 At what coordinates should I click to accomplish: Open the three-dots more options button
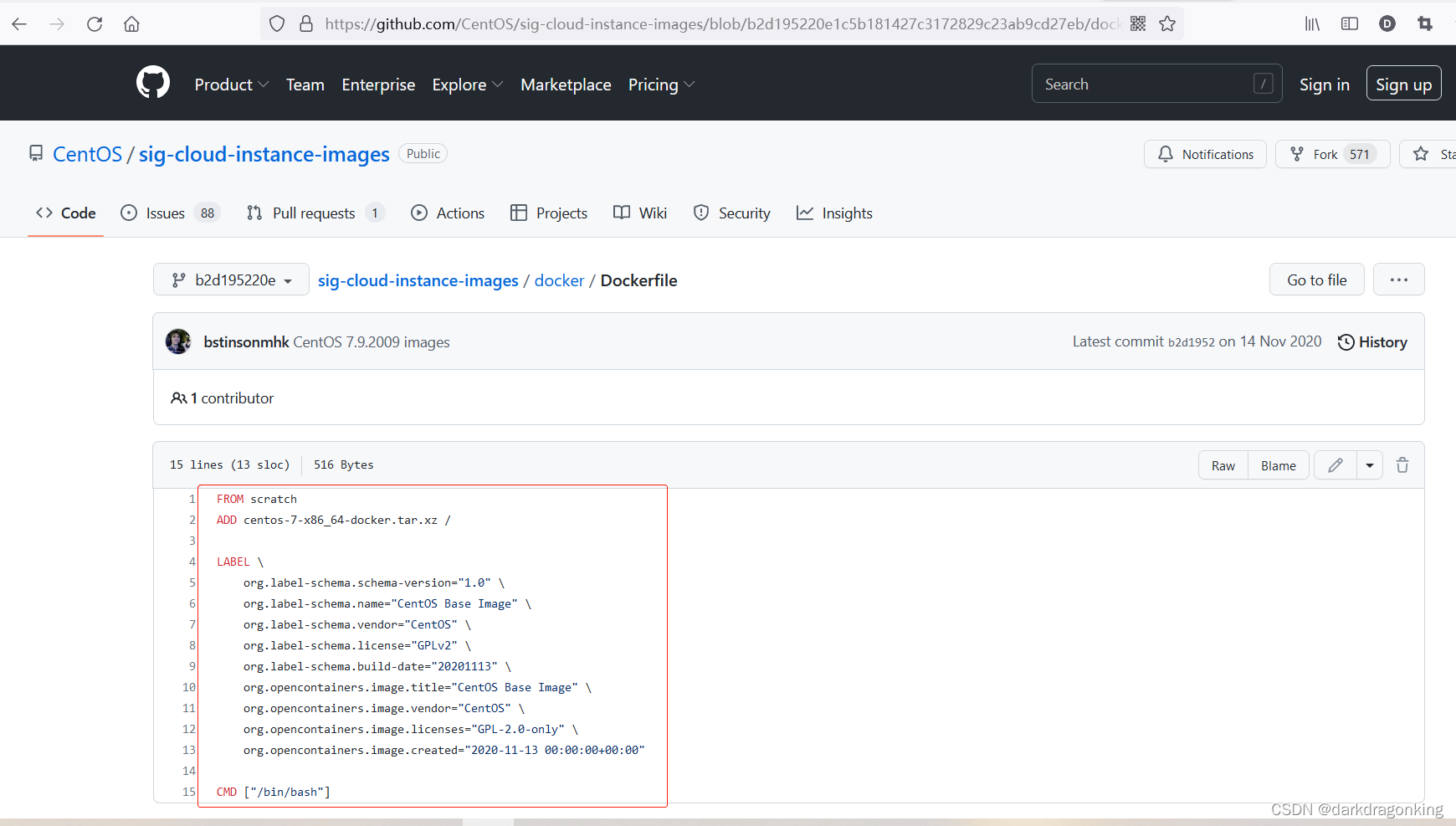point(1399,280)
